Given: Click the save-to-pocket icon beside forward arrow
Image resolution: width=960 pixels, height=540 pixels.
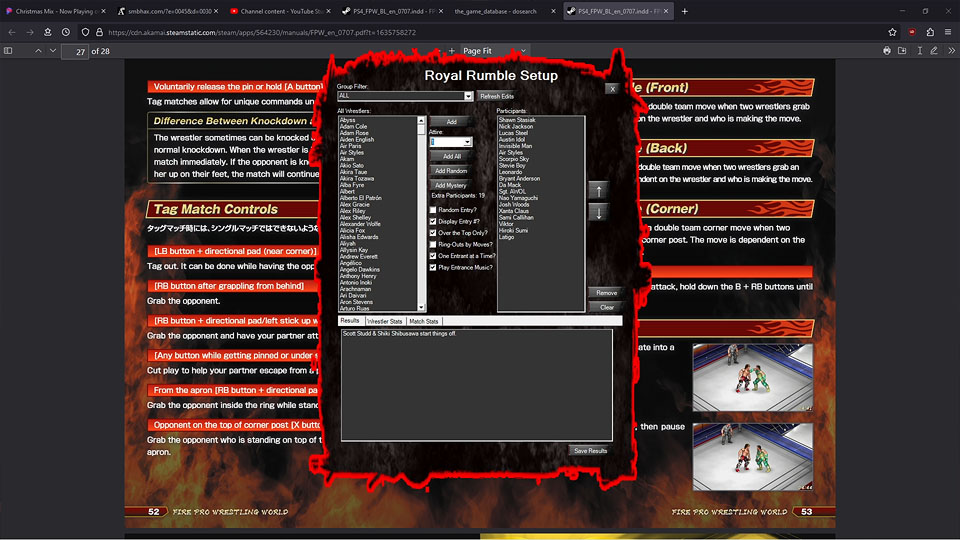Looking at the screenshot, I should point(47,32).
